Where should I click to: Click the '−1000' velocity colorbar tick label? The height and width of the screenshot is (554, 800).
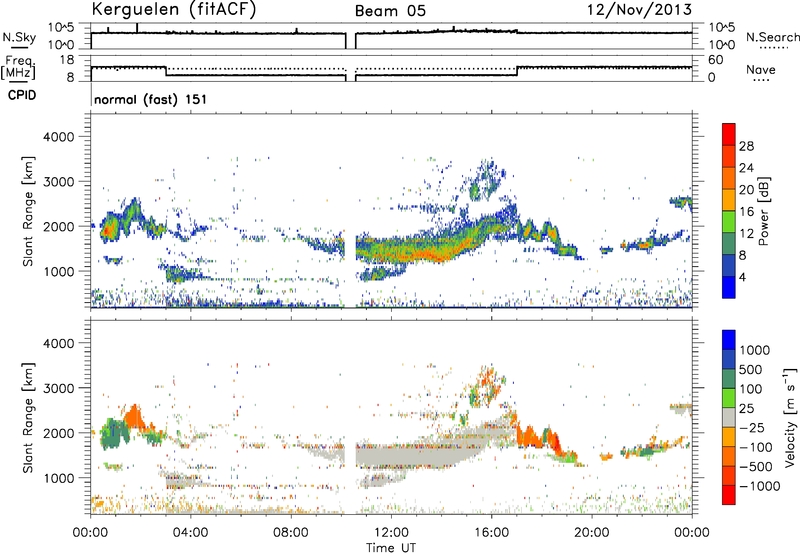pos(760,486)
